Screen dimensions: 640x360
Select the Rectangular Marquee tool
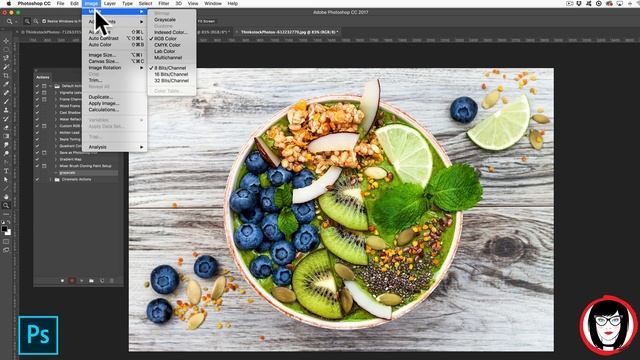click(x=6, y=50)
